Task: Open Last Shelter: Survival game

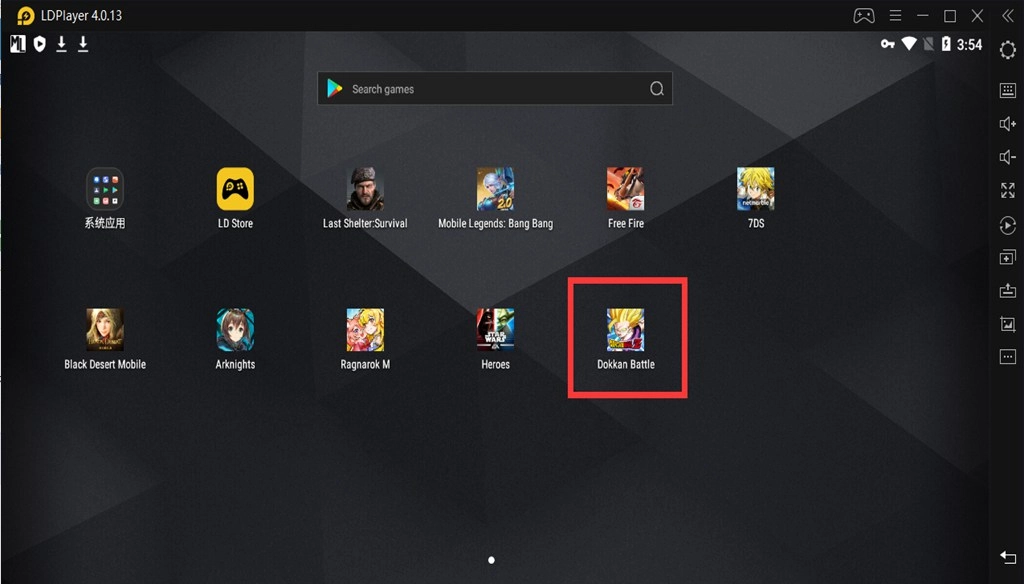Action: tap(365, 189)
